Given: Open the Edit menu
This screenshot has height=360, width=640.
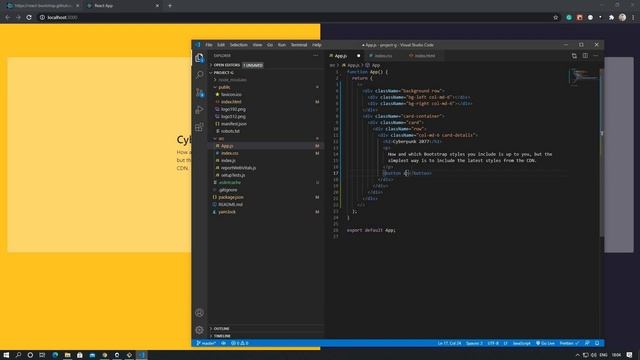Looking at the screenshot, I should click(221, 45).
